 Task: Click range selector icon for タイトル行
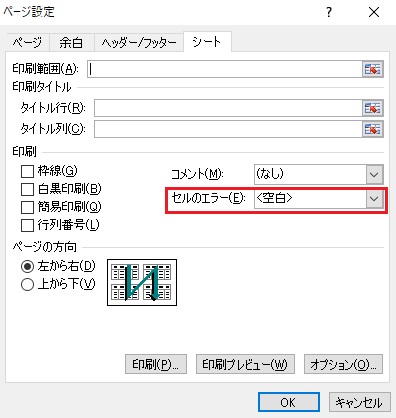coord(373,108)
